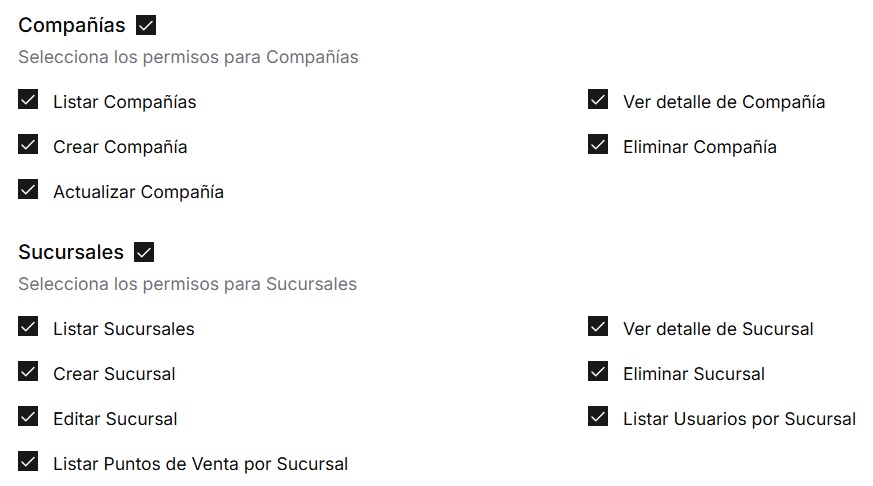Toggle Ver detalle de Sucursal checkbox
The height and width of the screenshot is (486, 873).
pyautogui.click(x=598, y=327)
